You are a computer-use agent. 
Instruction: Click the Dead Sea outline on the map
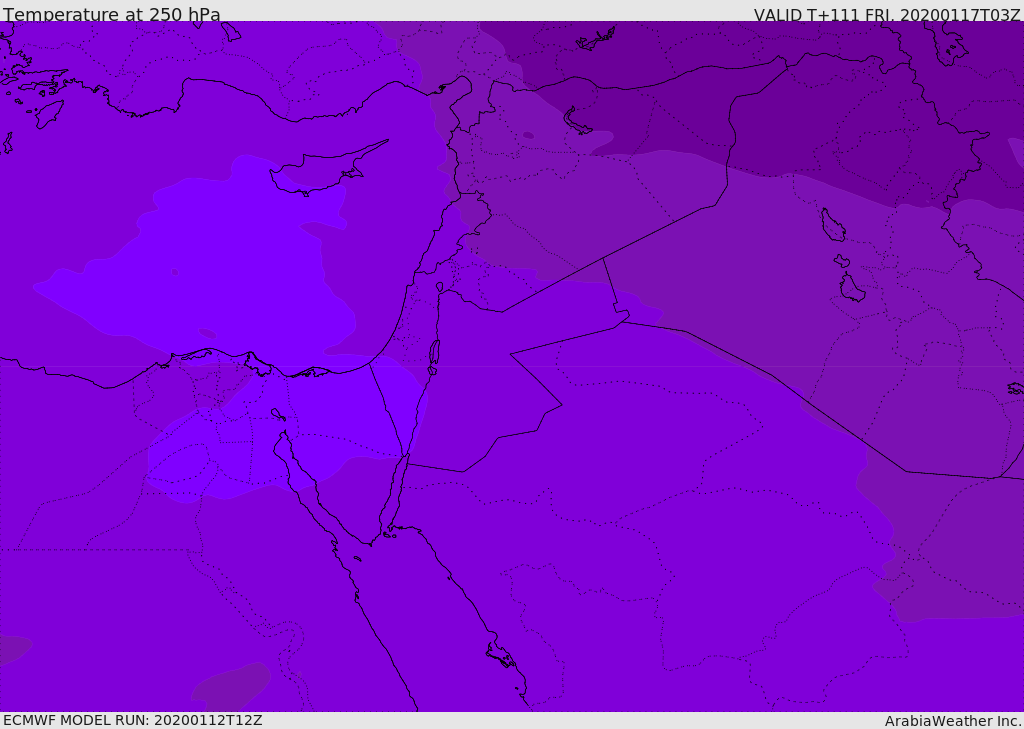click(x=434, y=357)
